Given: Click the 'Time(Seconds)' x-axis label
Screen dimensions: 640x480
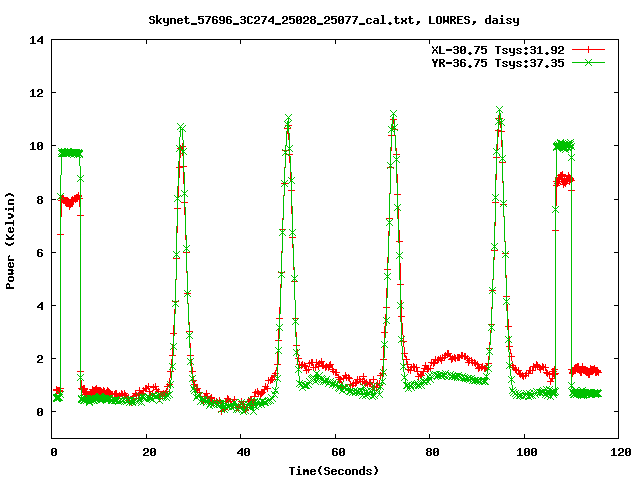Looking at the screenshot, I should [x=334, y=471].
